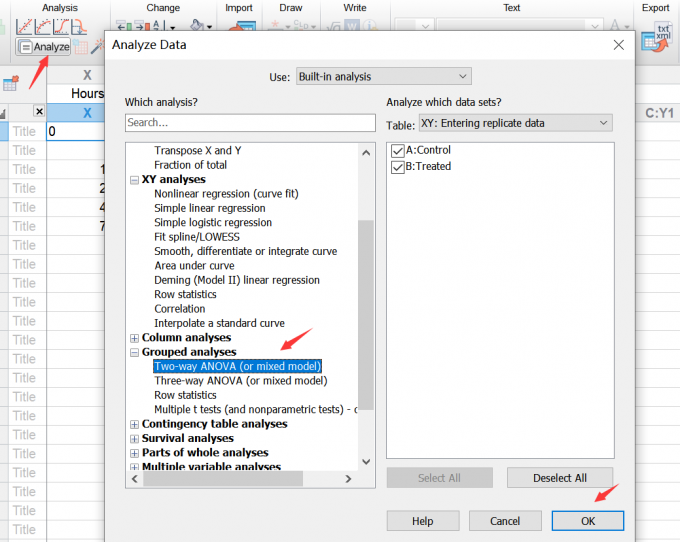The height and width of the screenshot is (542, 680).
Task: Select Fraction of total
Action: click(x=190, y=165)
